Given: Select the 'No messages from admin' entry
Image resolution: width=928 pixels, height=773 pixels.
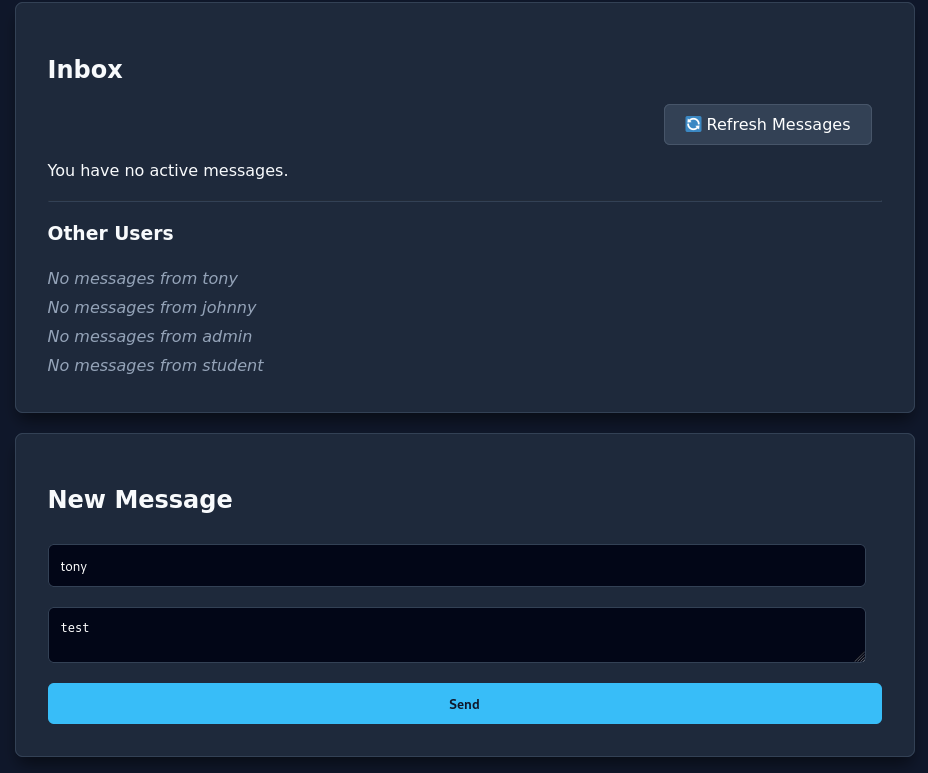Looking at the screenshot, I should coord(149,336).
